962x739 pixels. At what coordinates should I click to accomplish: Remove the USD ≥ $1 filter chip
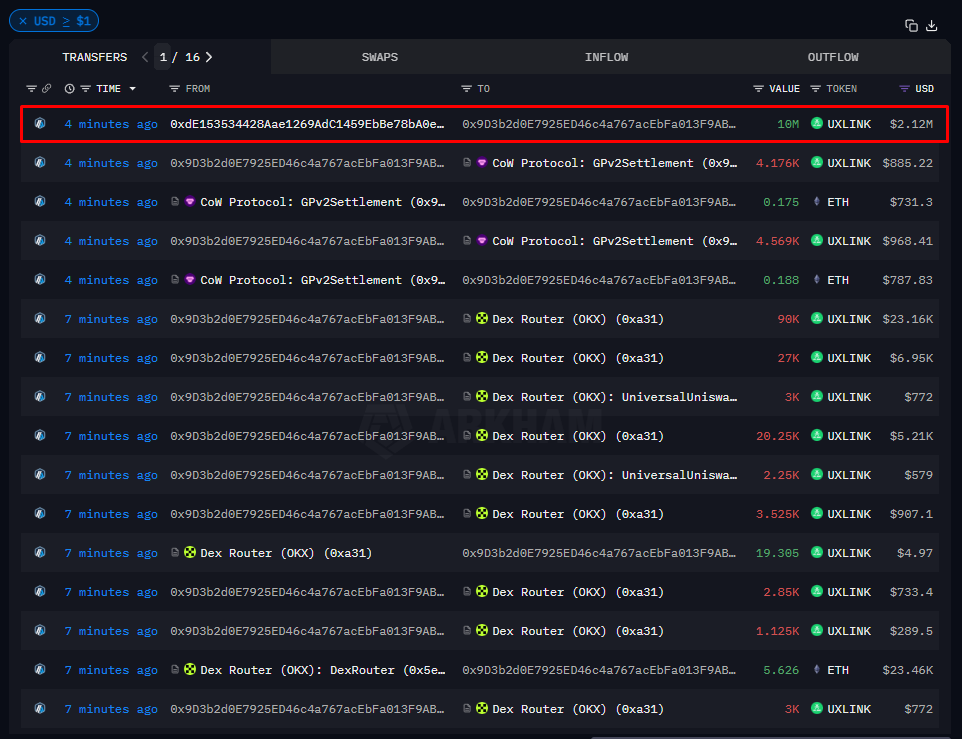pos(23,21)
